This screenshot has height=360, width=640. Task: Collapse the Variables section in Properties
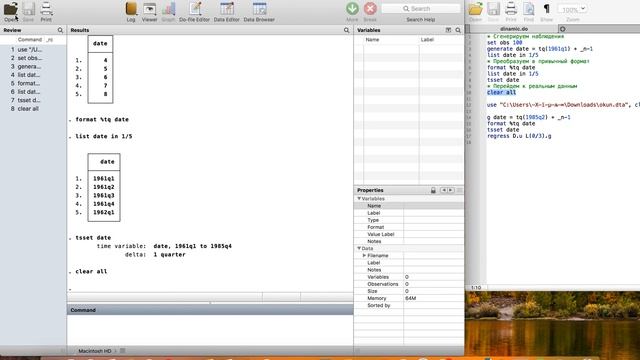tap(359, 198)
